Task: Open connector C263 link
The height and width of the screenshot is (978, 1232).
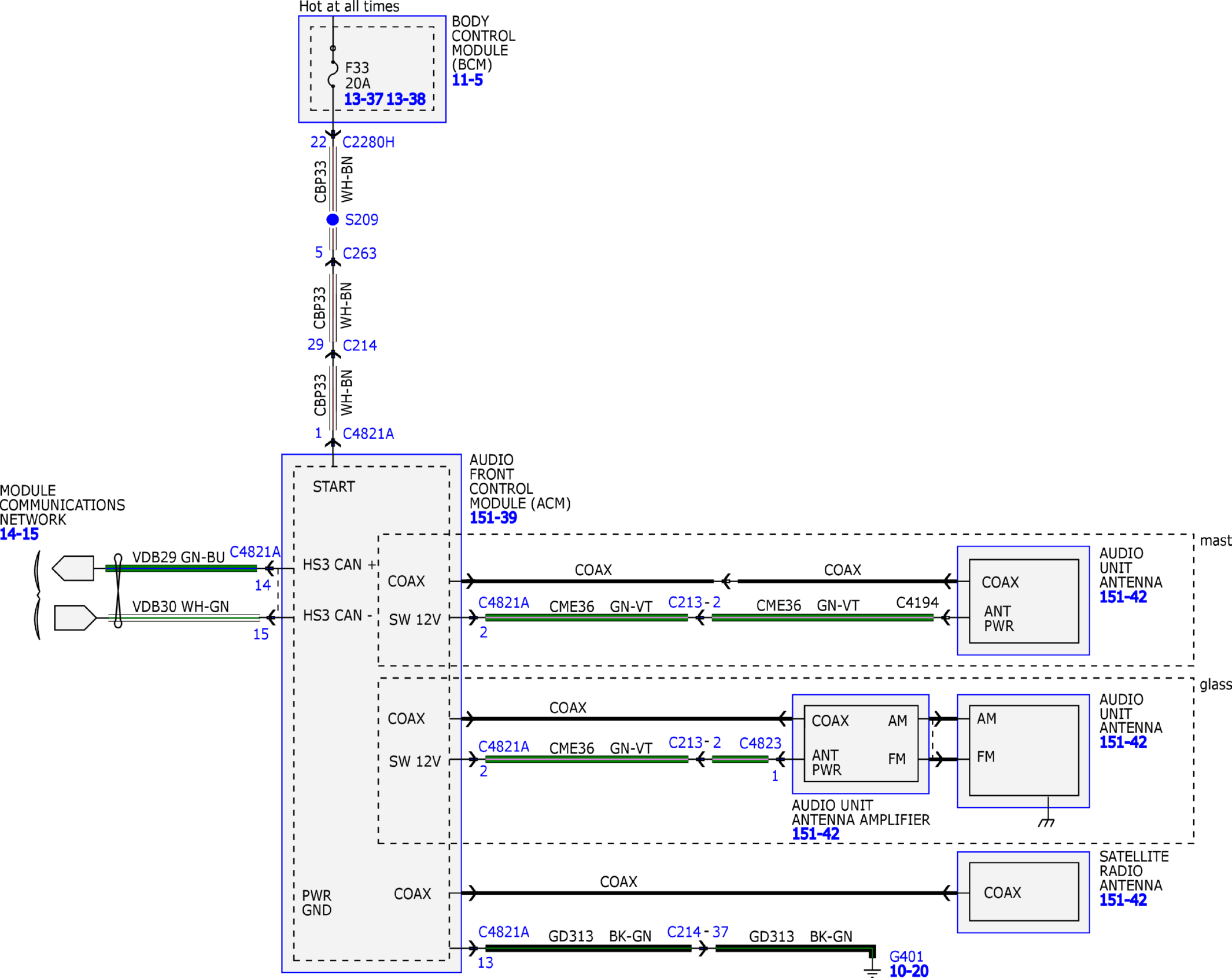Action: coord(359,253)
